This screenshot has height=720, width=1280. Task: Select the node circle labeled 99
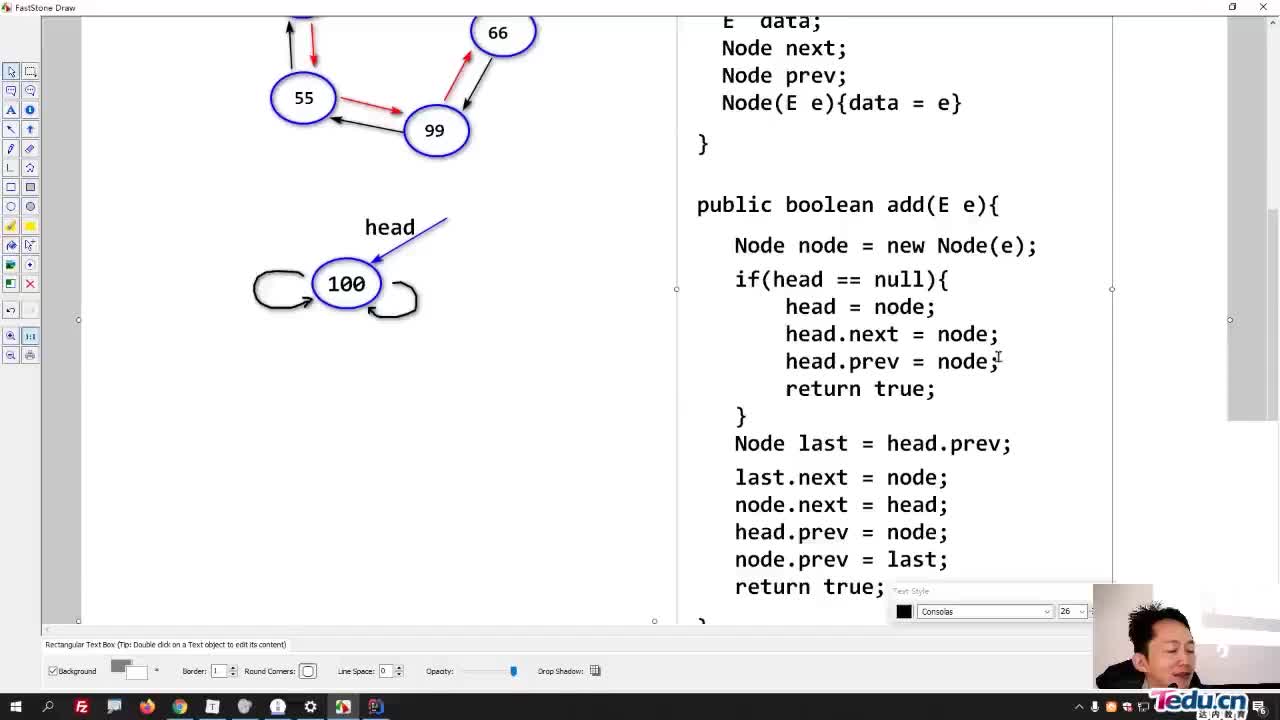click(436, 131)
